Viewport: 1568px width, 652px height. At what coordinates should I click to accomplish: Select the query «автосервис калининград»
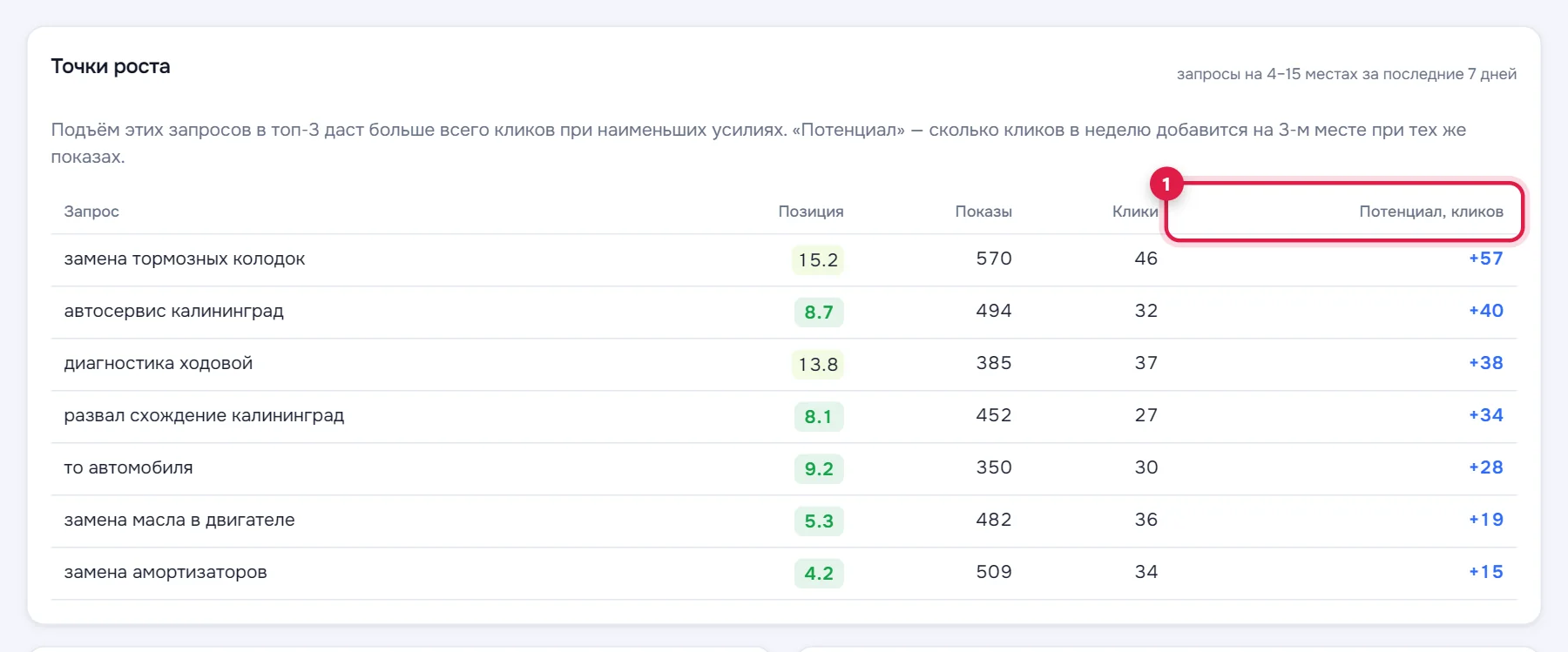pos(174,312)
